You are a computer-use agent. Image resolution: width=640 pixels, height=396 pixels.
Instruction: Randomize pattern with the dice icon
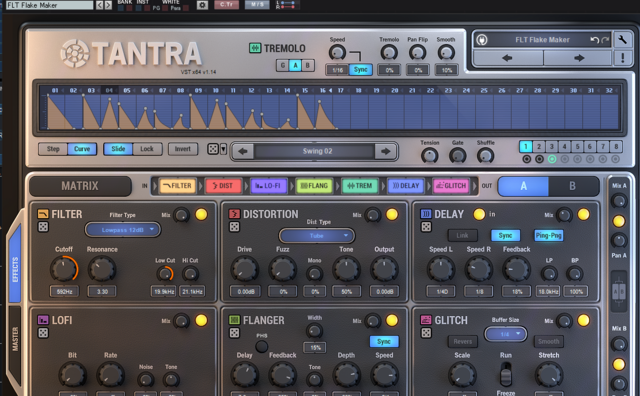[213, 149]
